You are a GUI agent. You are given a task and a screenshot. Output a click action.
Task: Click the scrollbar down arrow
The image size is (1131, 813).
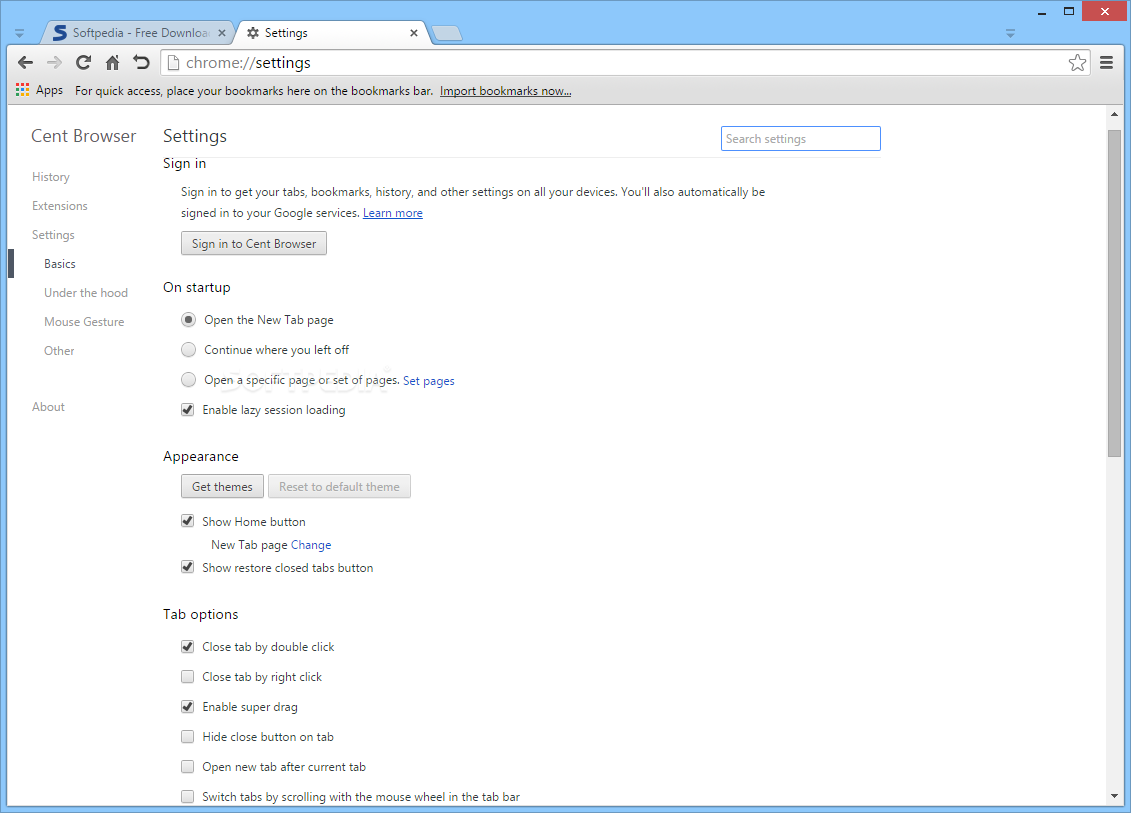pos(1114,796)
